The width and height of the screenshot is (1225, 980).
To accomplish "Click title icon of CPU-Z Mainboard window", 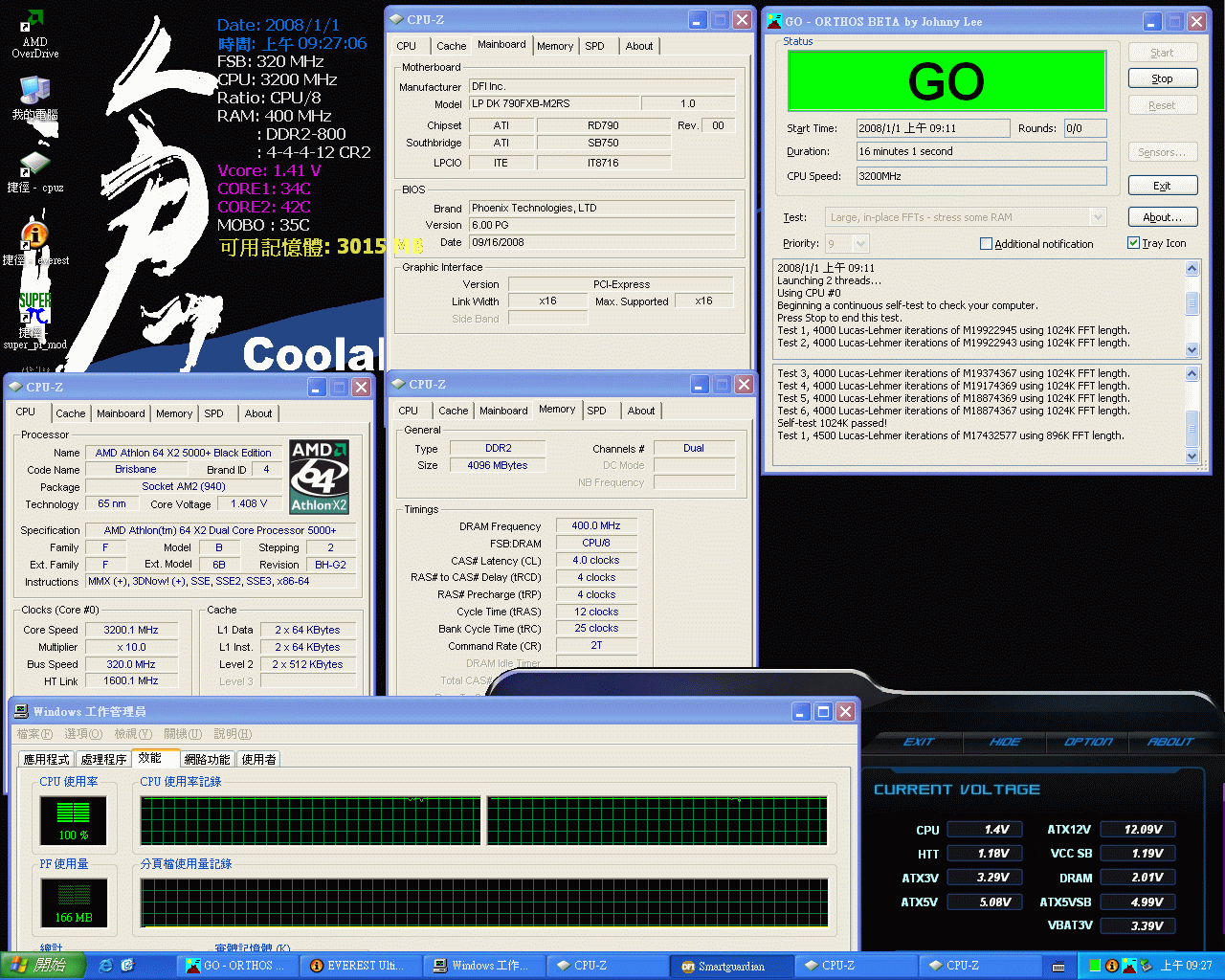I will pyautogui.click(x=396, y=19).
